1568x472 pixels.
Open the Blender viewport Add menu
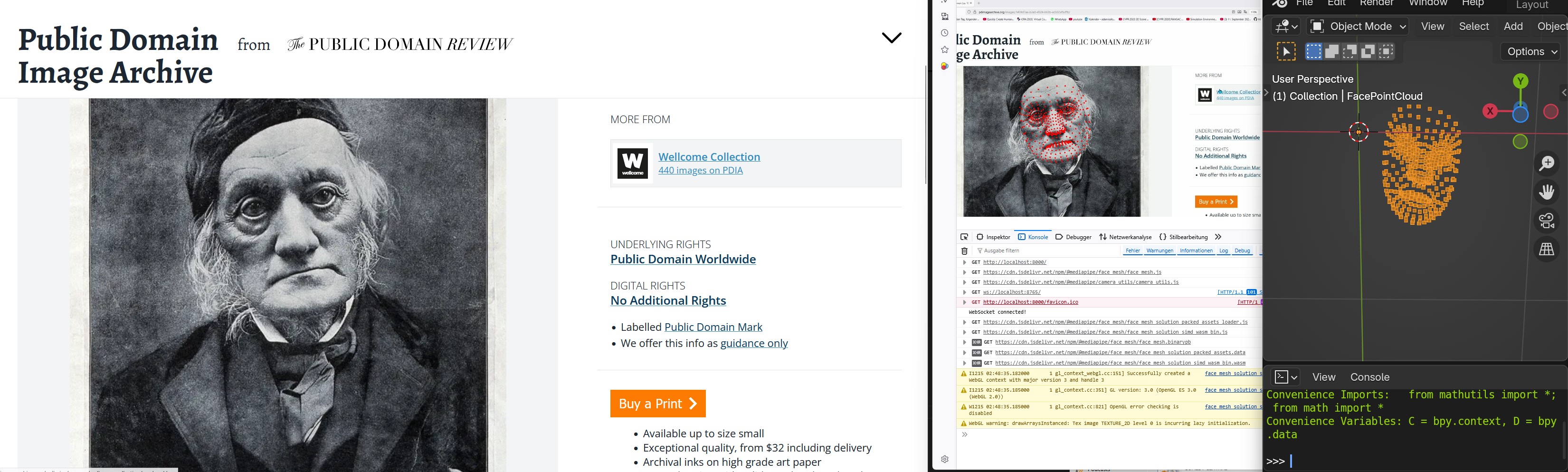(1512, 26)
